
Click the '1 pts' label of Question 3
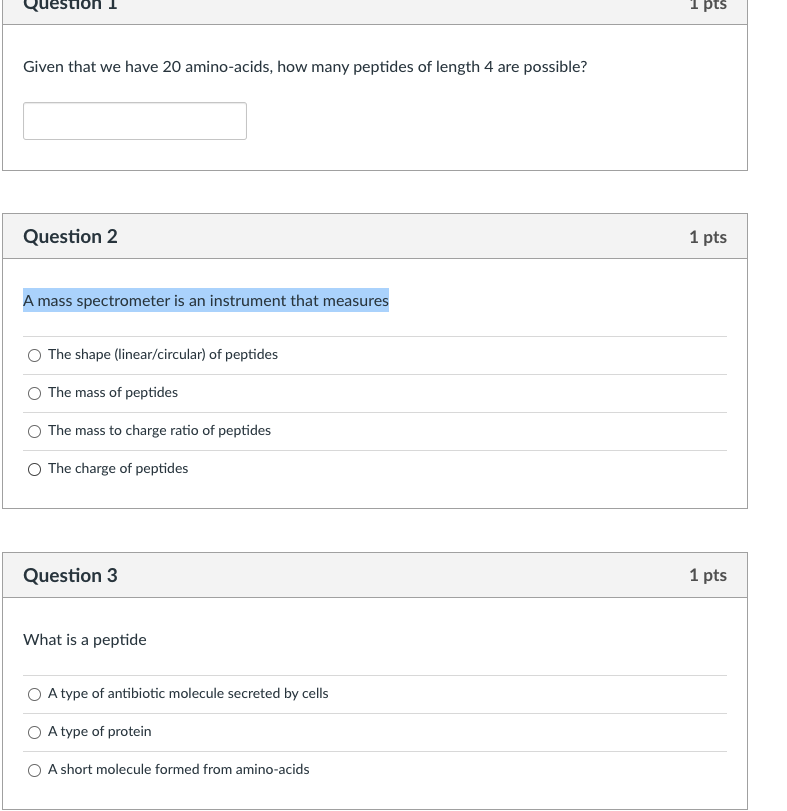pyautogui.click(x=707, y=576)
